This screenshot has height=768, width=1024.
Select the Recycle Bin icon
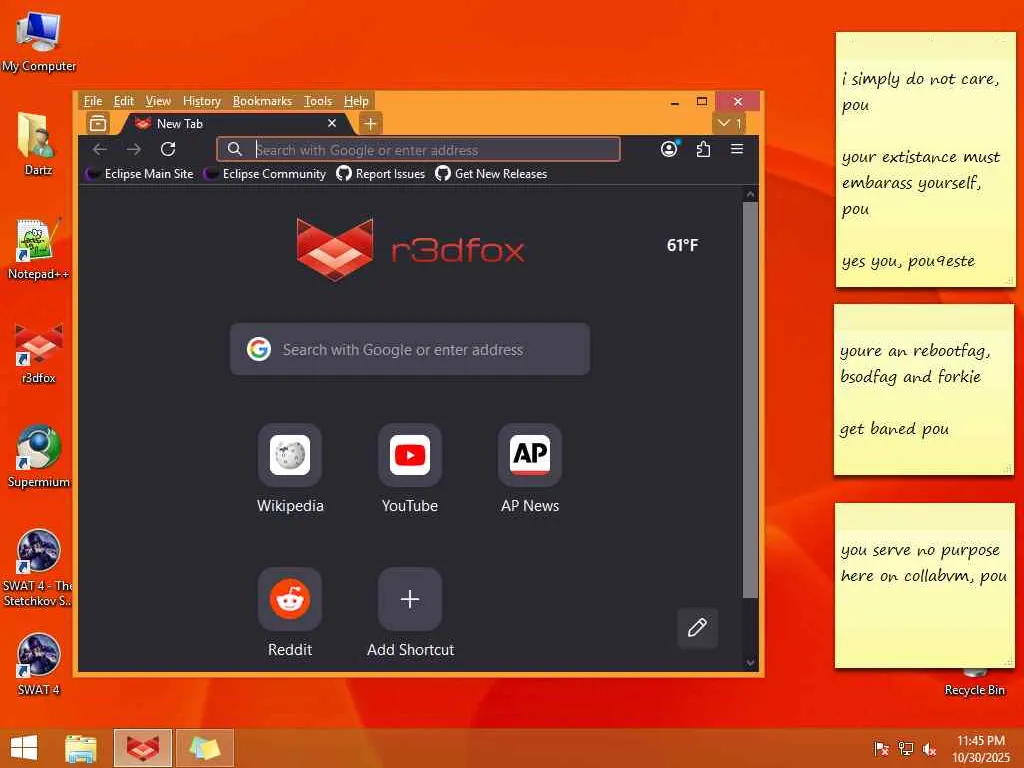(974, 682)
